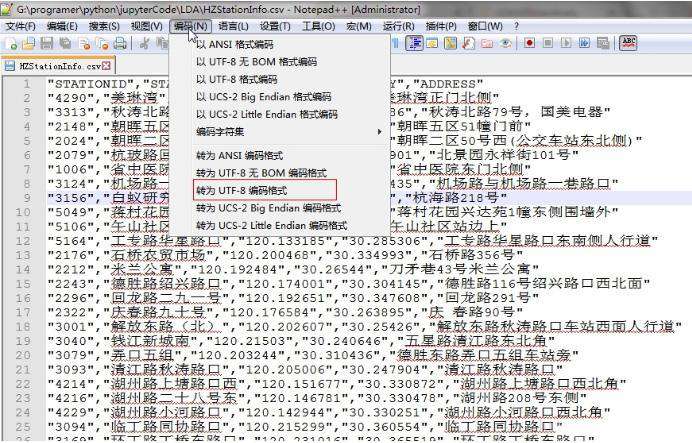Click the eye monitoring toolbar icon
692x443 pixels.
pyautogui.click(x=506, y=43)
